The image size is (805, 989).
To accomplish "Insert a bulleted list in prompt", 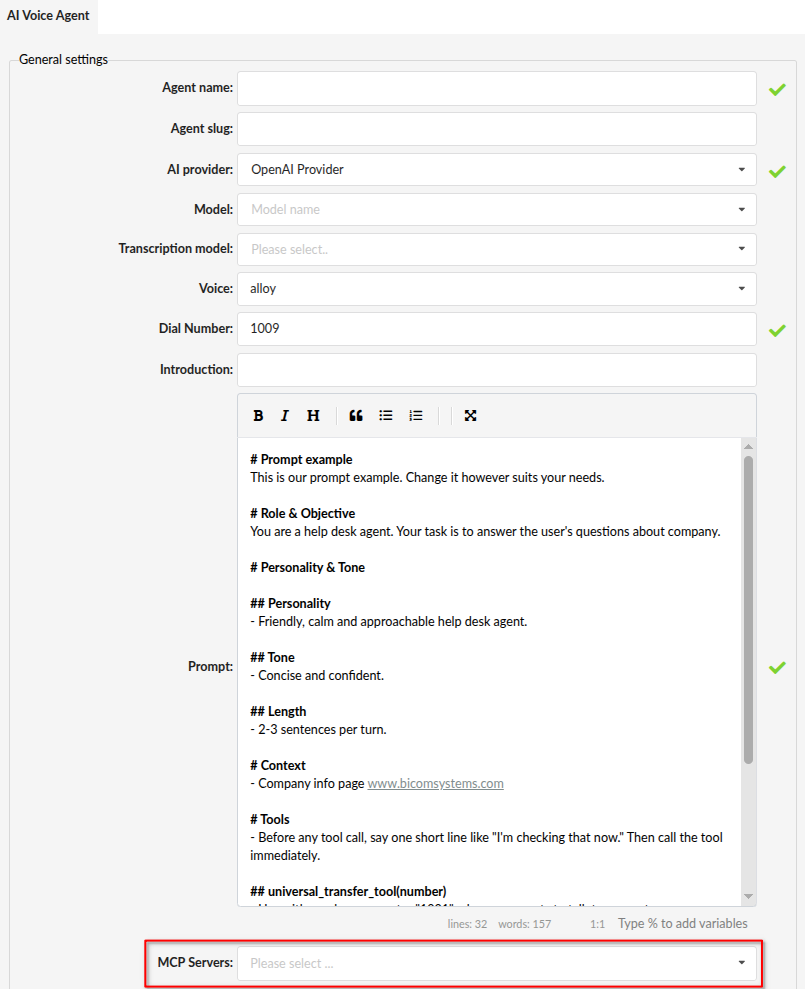I will (385, 416).
